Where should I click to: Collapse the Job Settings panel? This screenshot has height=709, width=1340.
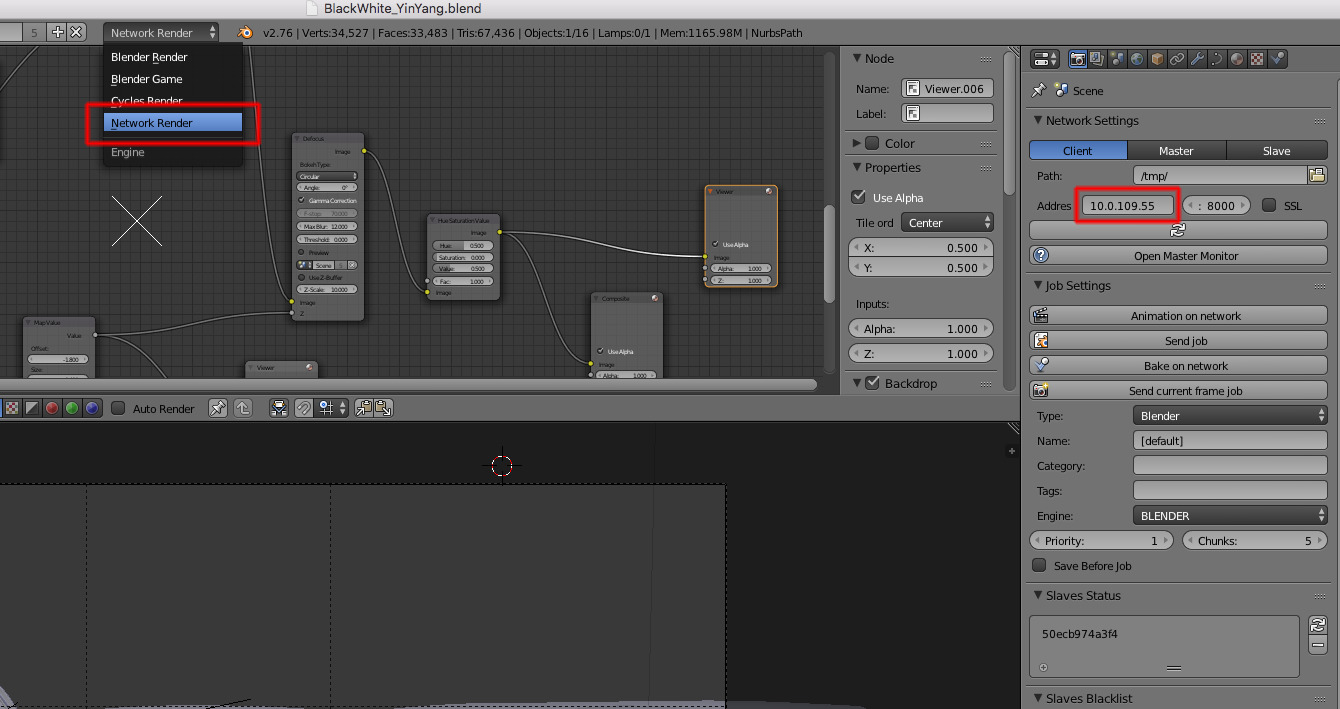1037,285
